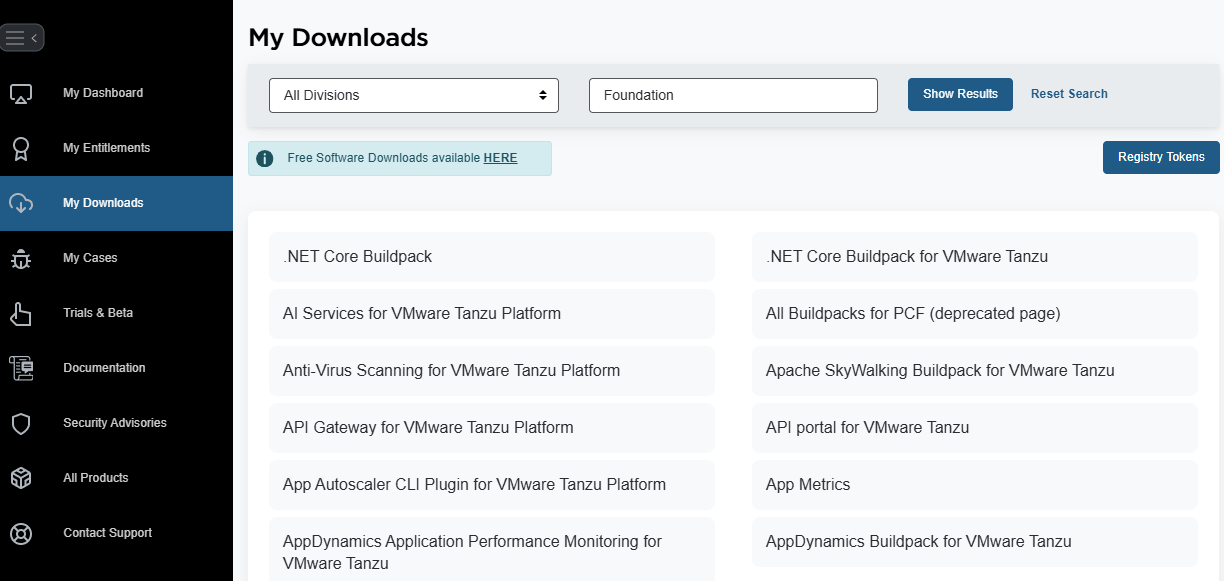1224x581 pixels.
Task: Click the Trials & Beta hand icon
Action: coord(21,314)
